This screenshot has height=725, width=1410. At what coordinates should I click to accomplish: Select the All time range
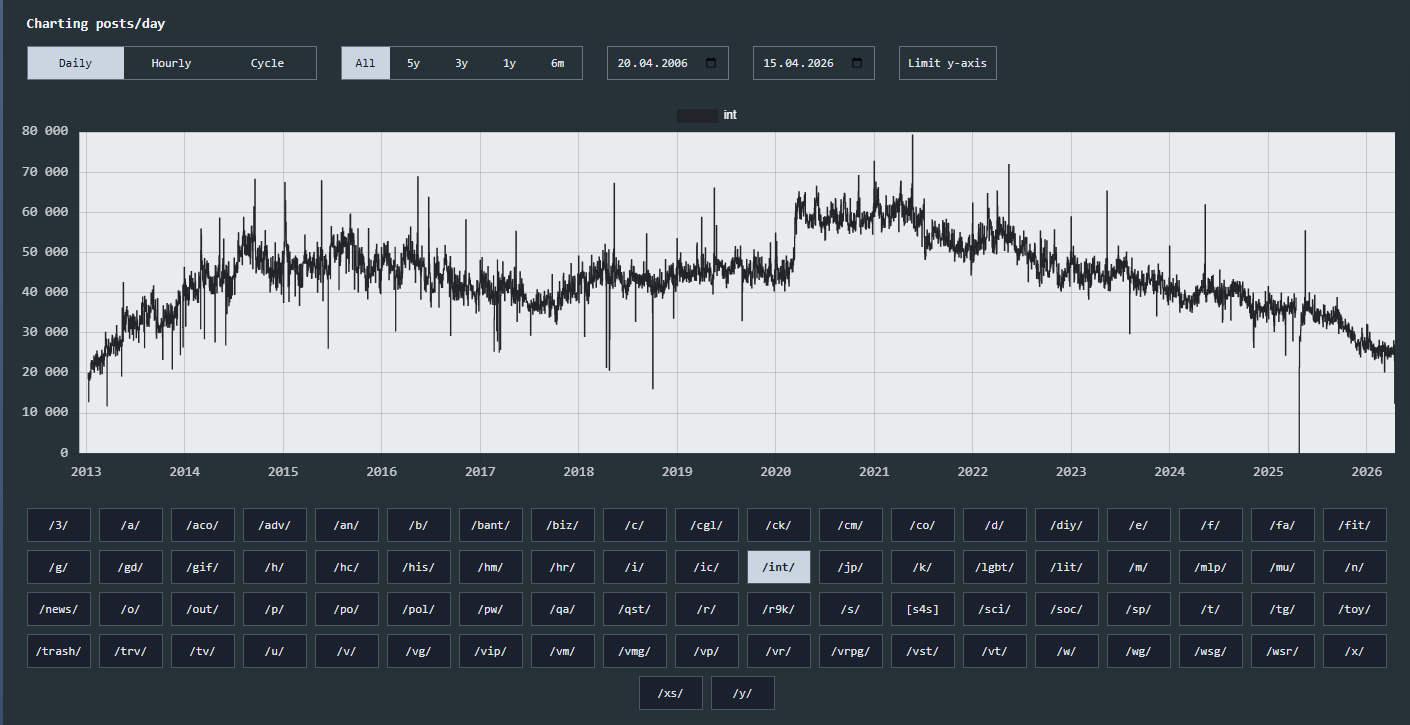[x=366, y=63]
